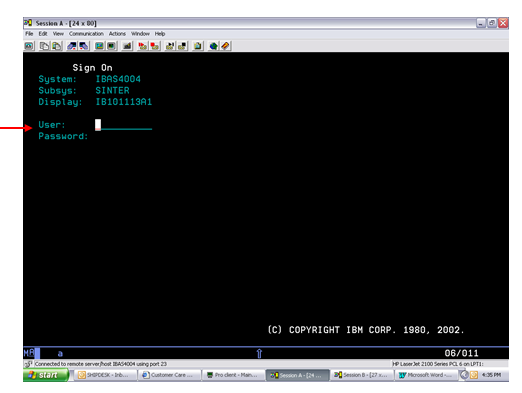
Task: Open the Edit menu
Action: click(x=43, y=34)
